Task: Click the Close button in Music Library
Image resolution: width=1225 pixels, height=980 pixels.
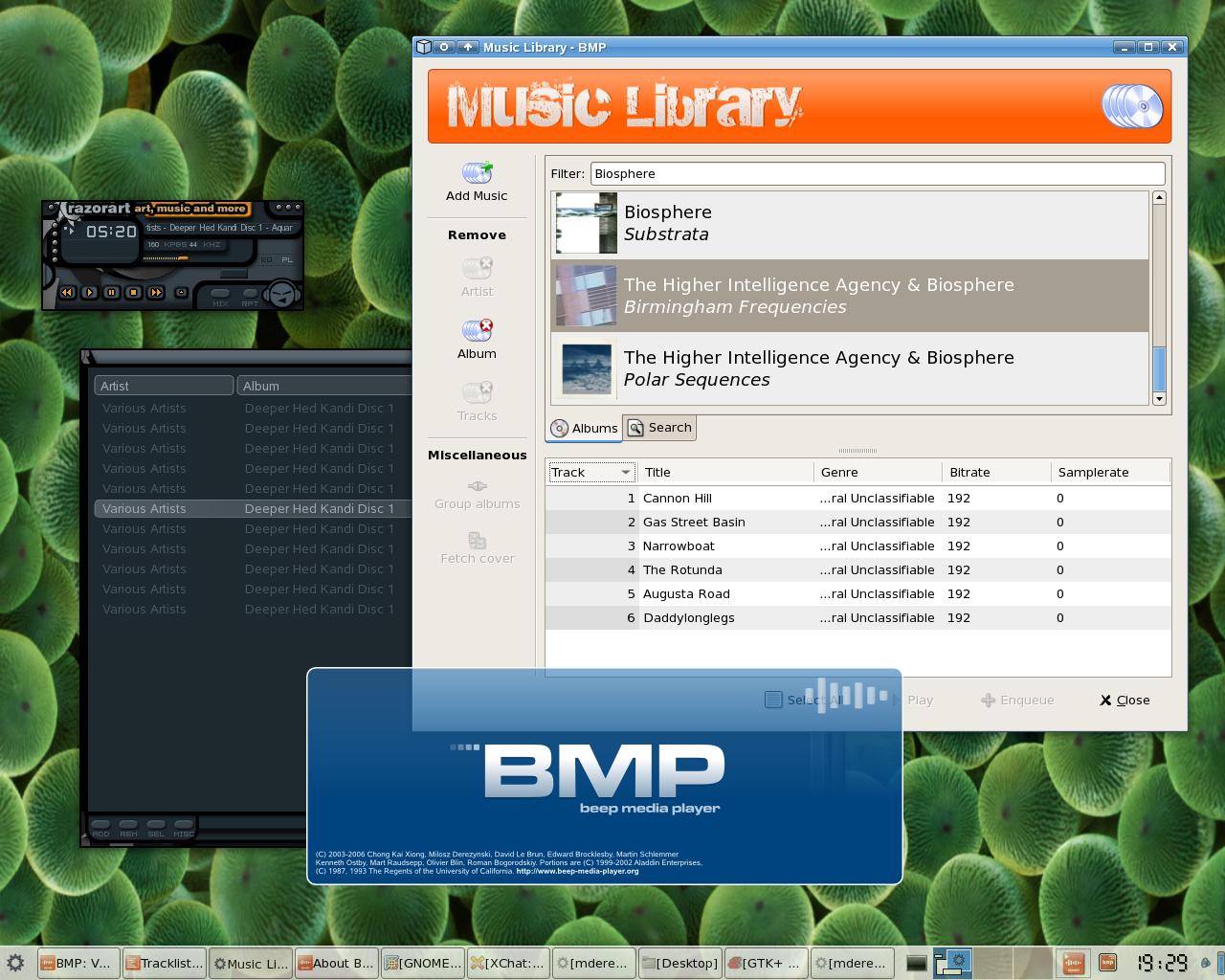Action: click(1125, 700)
